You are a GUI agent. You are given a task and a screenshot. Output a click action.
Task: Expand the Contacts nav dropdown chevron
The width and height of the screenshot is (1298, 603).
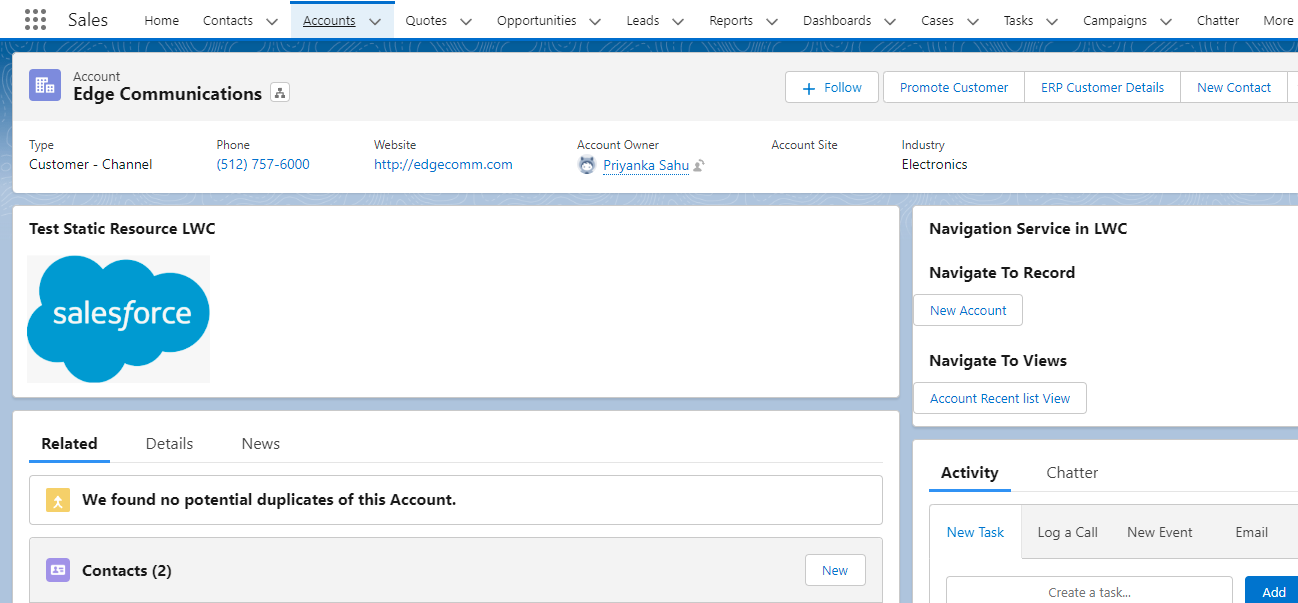pyautogui.click(x=271, y=21)
